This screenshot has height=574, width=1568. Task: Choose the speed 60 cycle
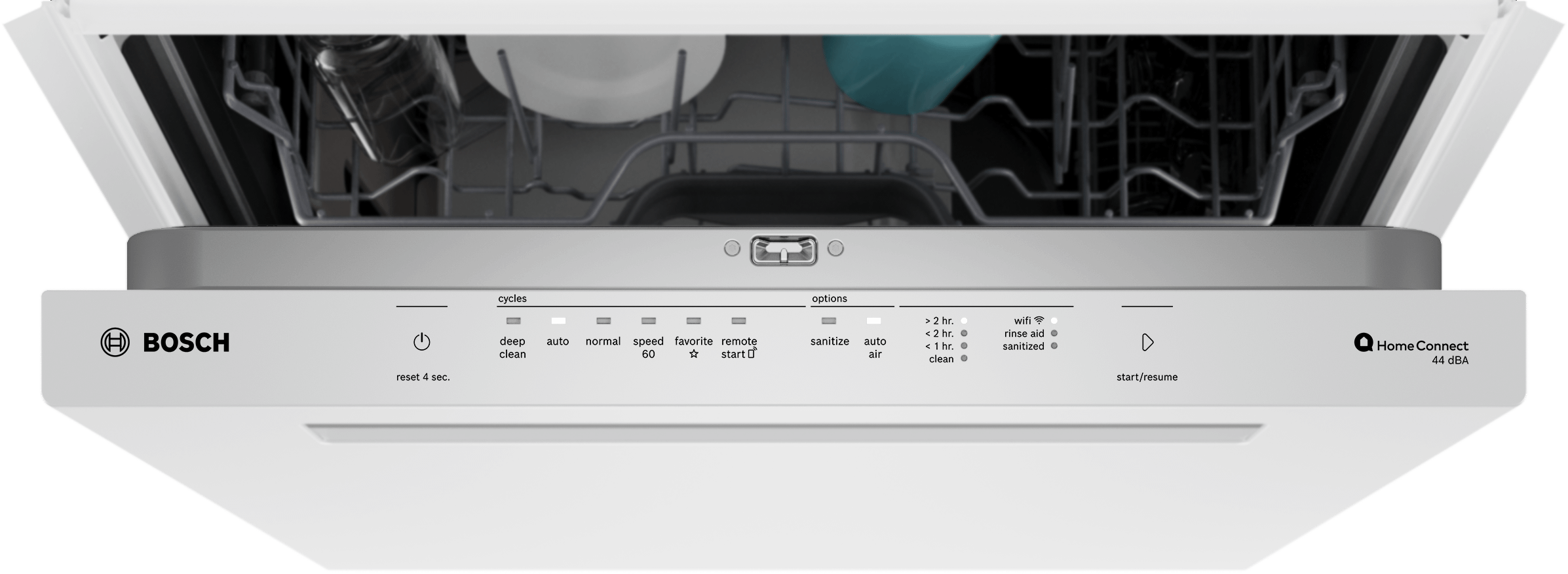(648, 347)
